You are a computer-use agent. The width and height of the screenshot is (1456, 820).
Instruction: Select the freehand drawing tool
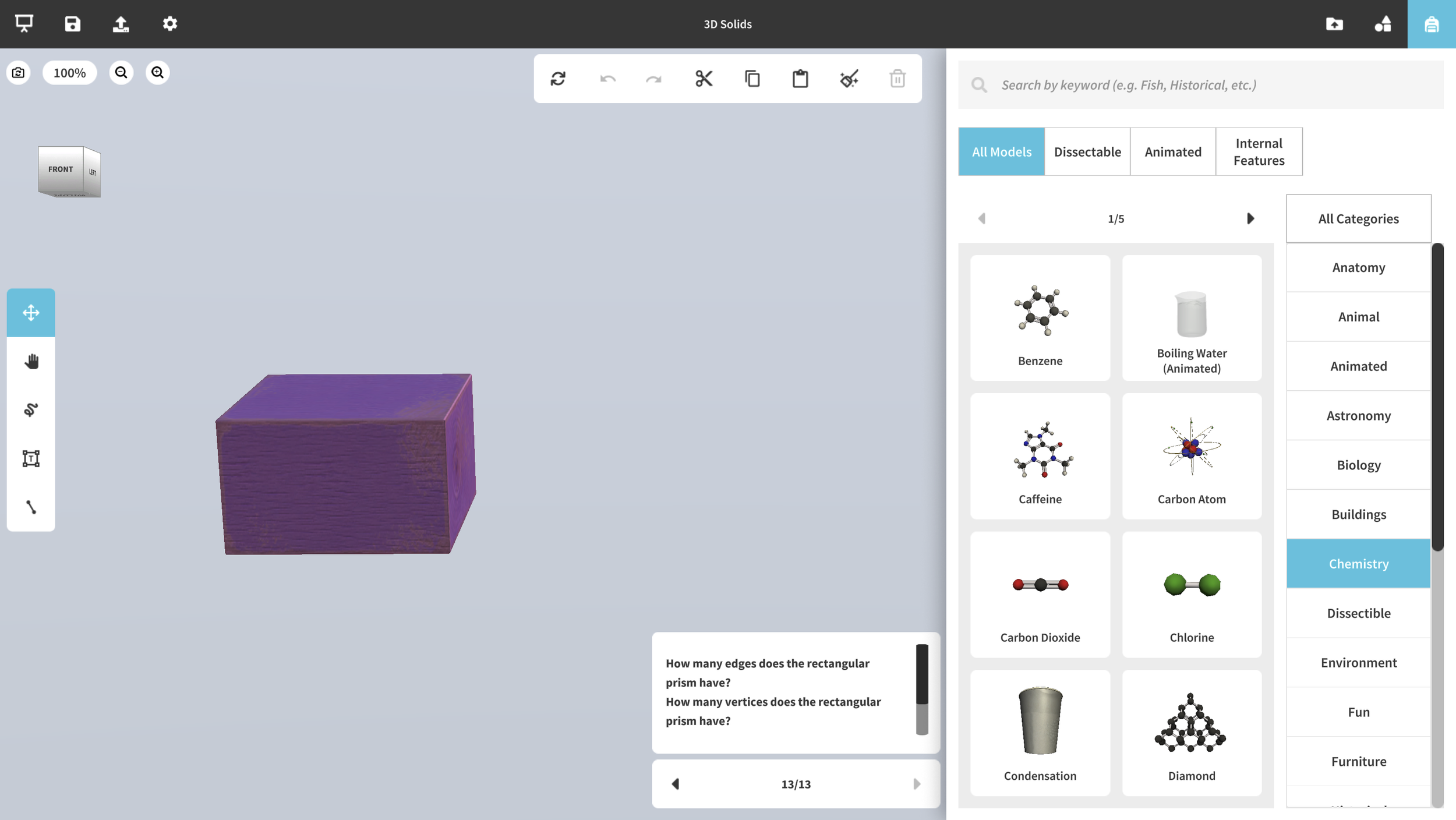(31, 410)
